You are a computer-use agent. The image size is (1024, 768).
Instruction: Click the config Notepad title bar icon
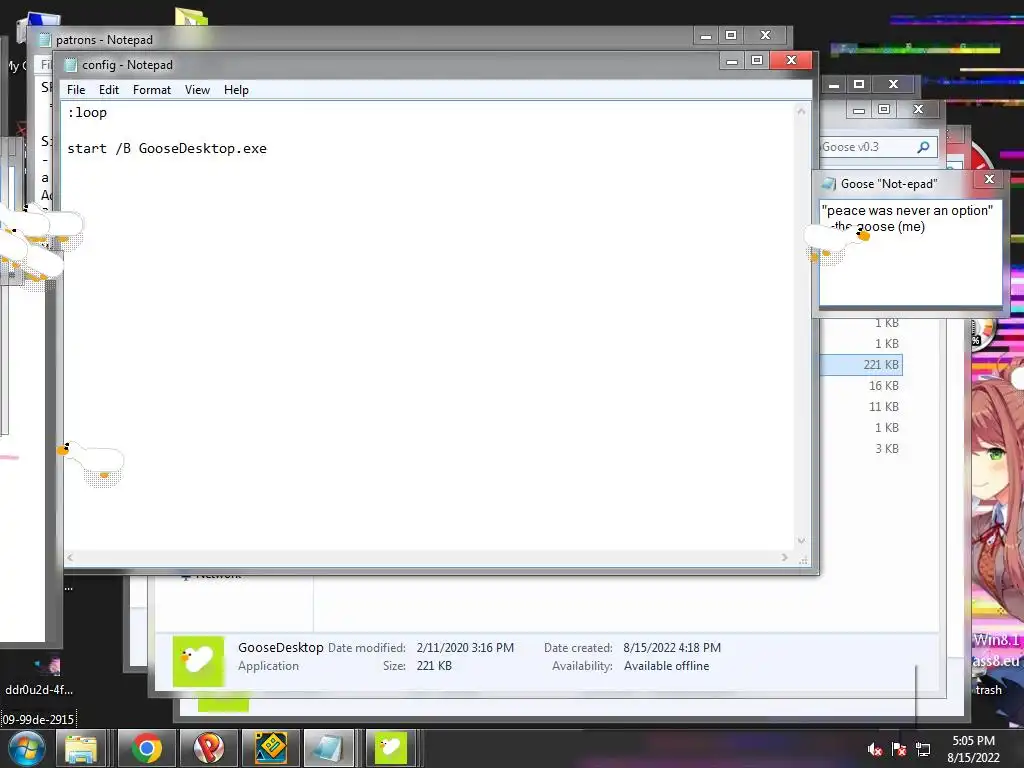point(71,65)
